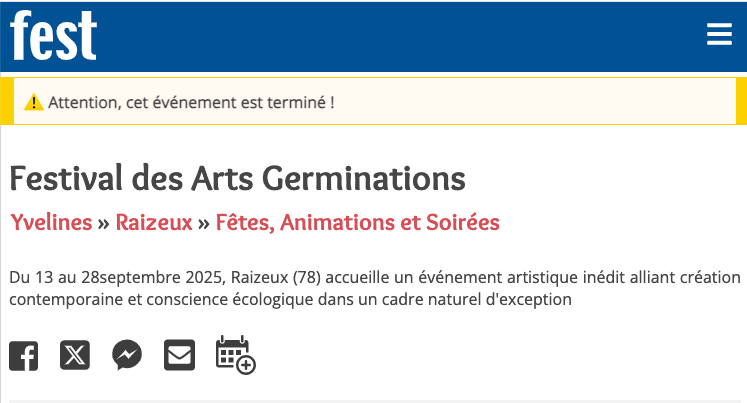Click the blue header bar background
This screenshot has width=747, height=403.
tap(400, 36)
